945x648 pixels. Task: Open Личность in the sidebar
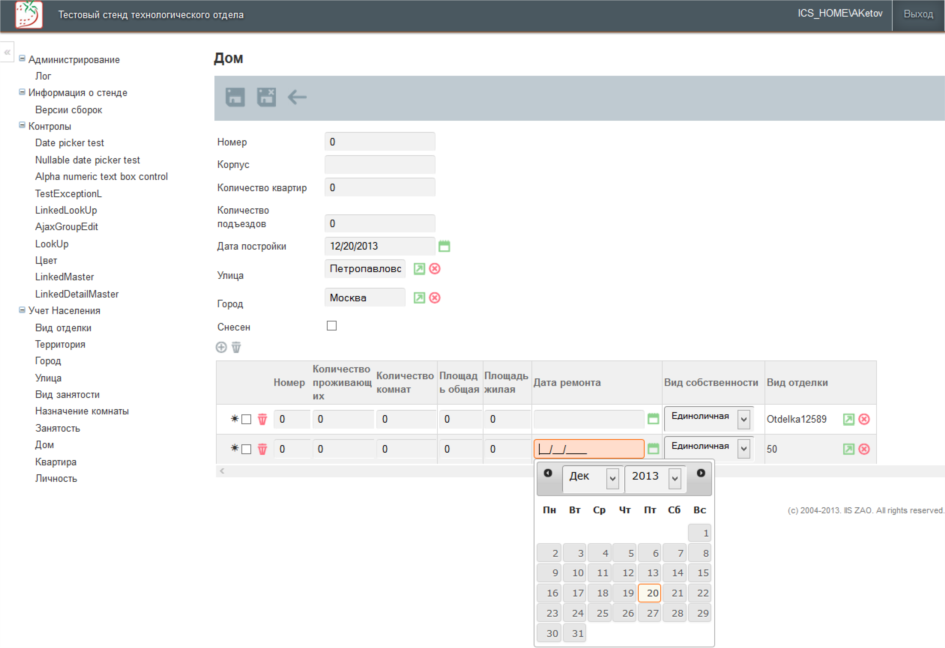pyautogui.click(x=56, y=479)
